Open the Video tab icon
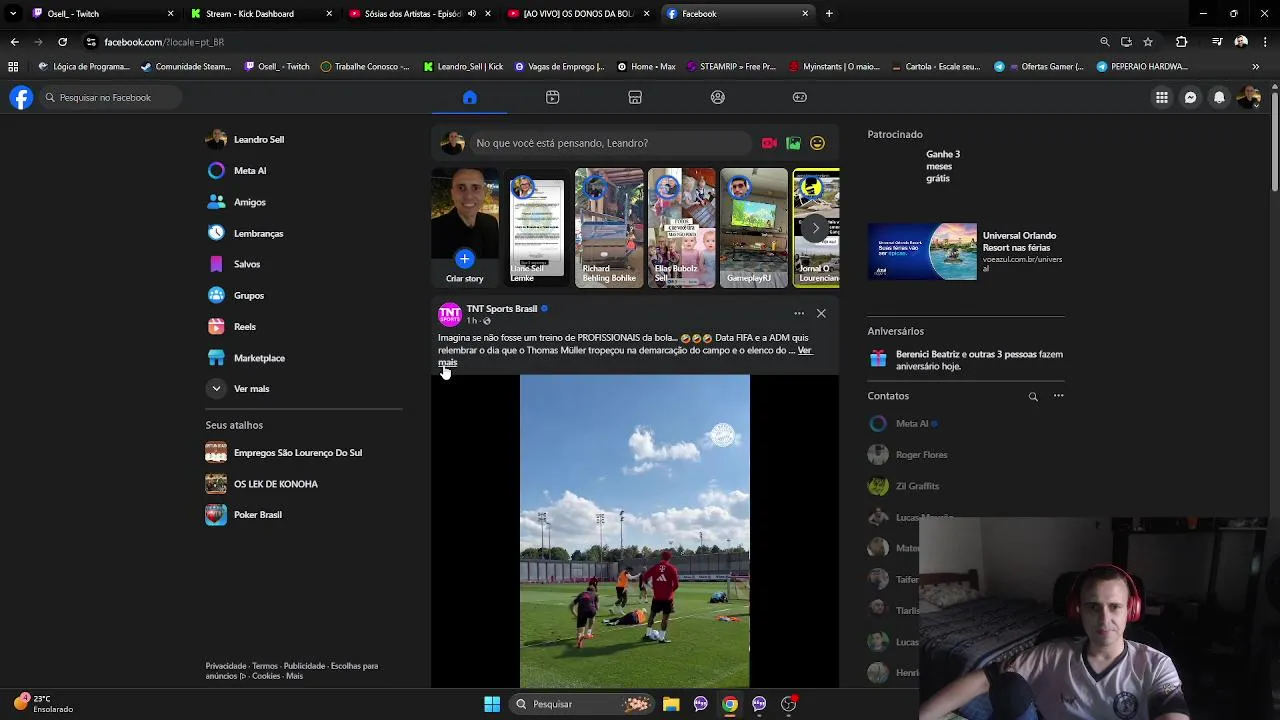 (552, 97)
